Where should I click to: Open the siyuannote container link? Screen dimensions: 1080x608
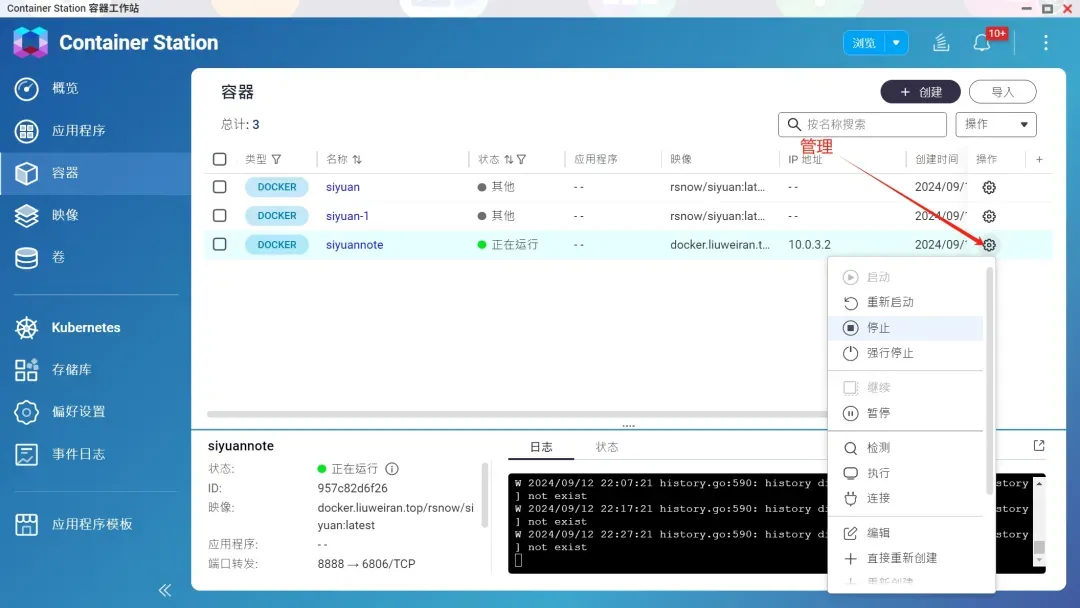(x=354, y=245)
